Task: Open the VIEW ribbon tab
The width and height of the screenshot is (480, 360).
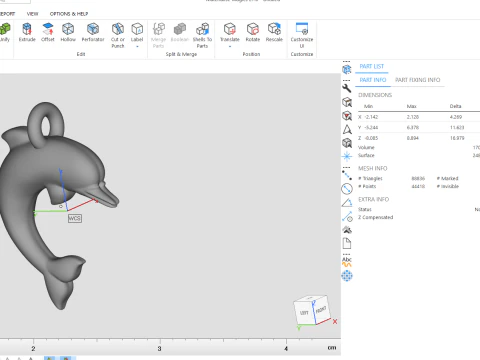Action: pyautogui.click(x=32, y=14)
